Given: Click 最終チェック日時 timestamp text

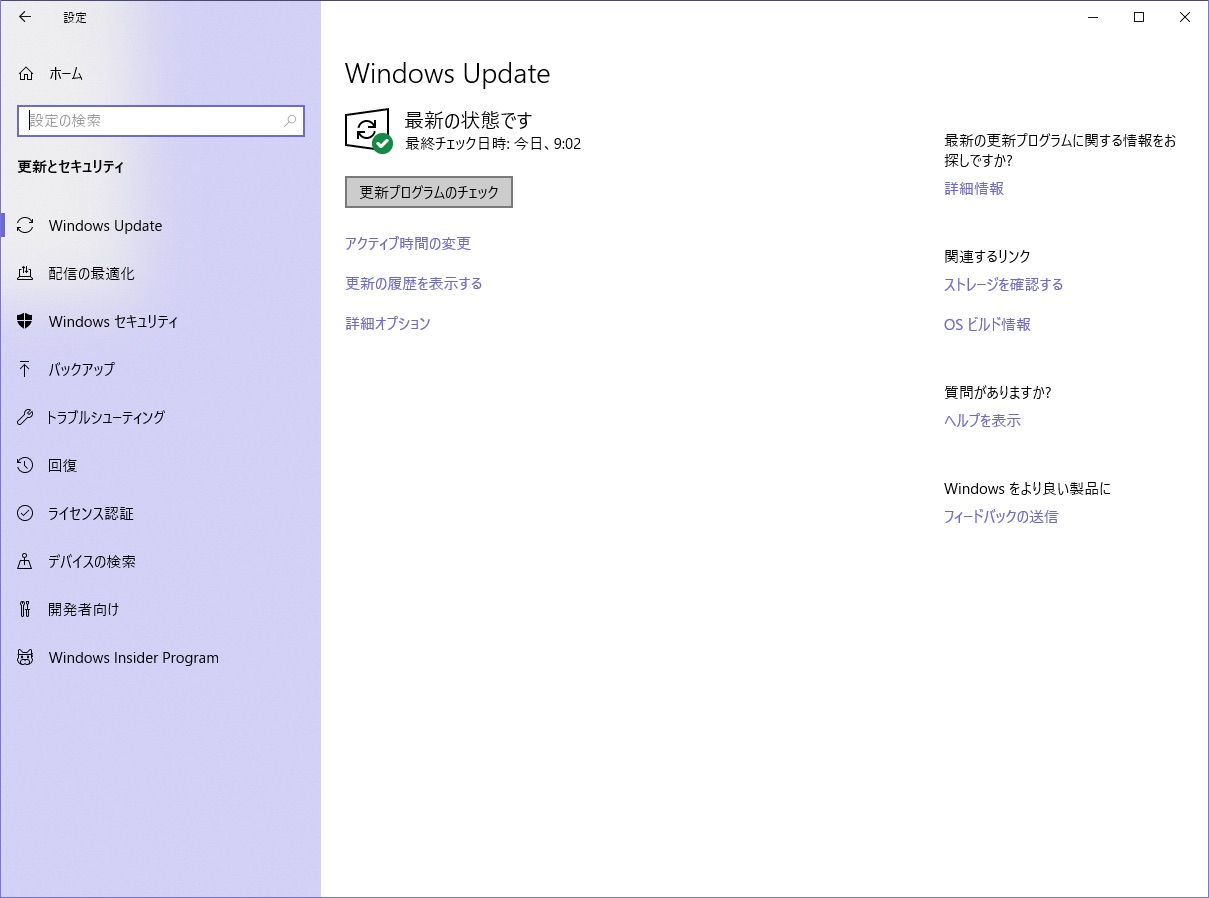Looking at the screenshot, I should tap(493, 144).
